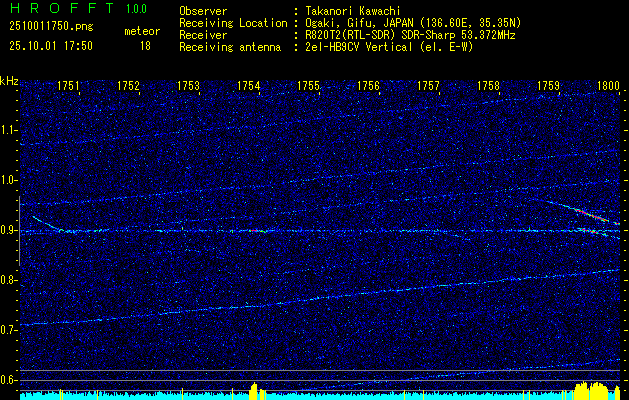Click the 1800 time marker

pos(608,87)
